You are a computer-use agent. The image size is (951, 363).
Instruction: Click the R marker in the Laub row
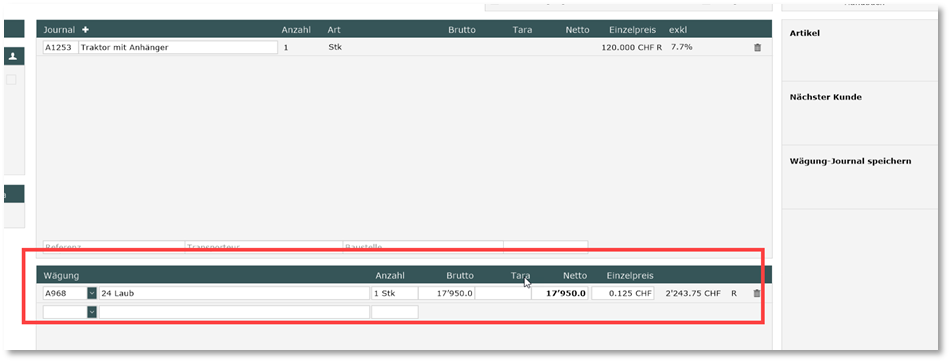pyautogui.click(x=734, y=293)
